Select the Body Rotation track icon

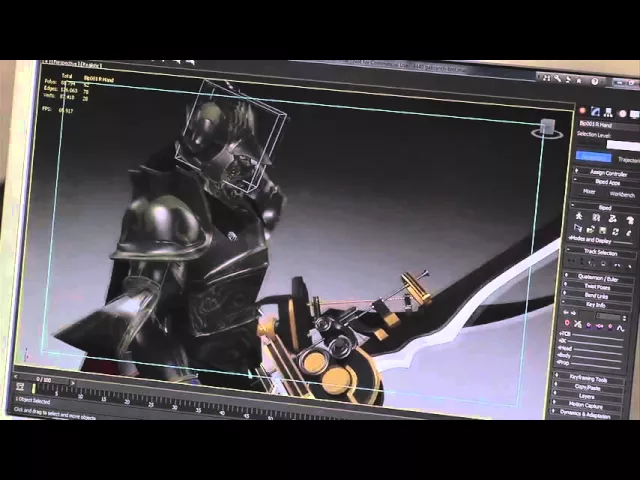593,262
